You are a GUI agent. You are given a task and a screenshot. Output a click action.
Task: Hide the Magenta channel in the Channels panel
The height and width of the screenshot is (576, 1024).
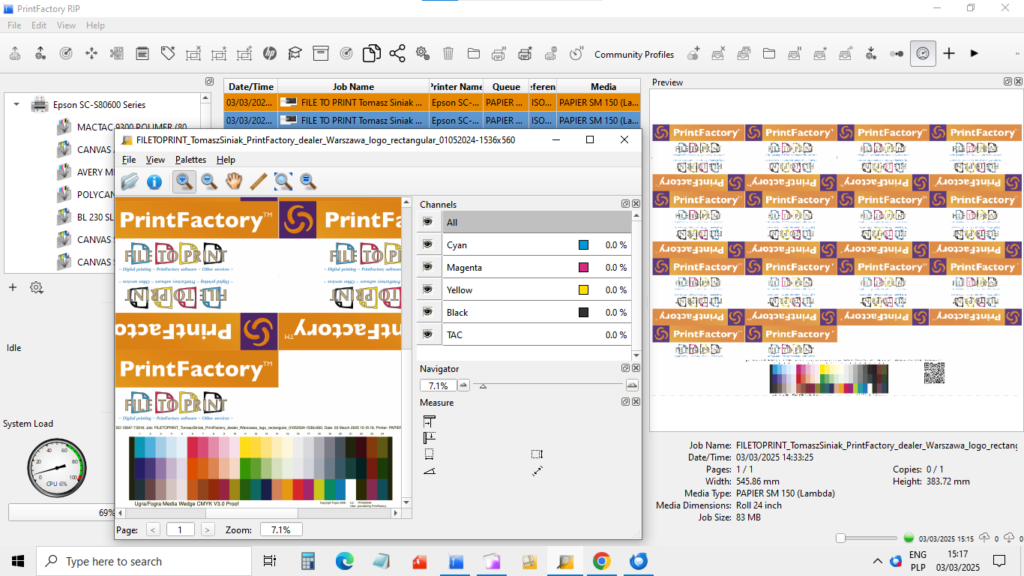(428, 267)
